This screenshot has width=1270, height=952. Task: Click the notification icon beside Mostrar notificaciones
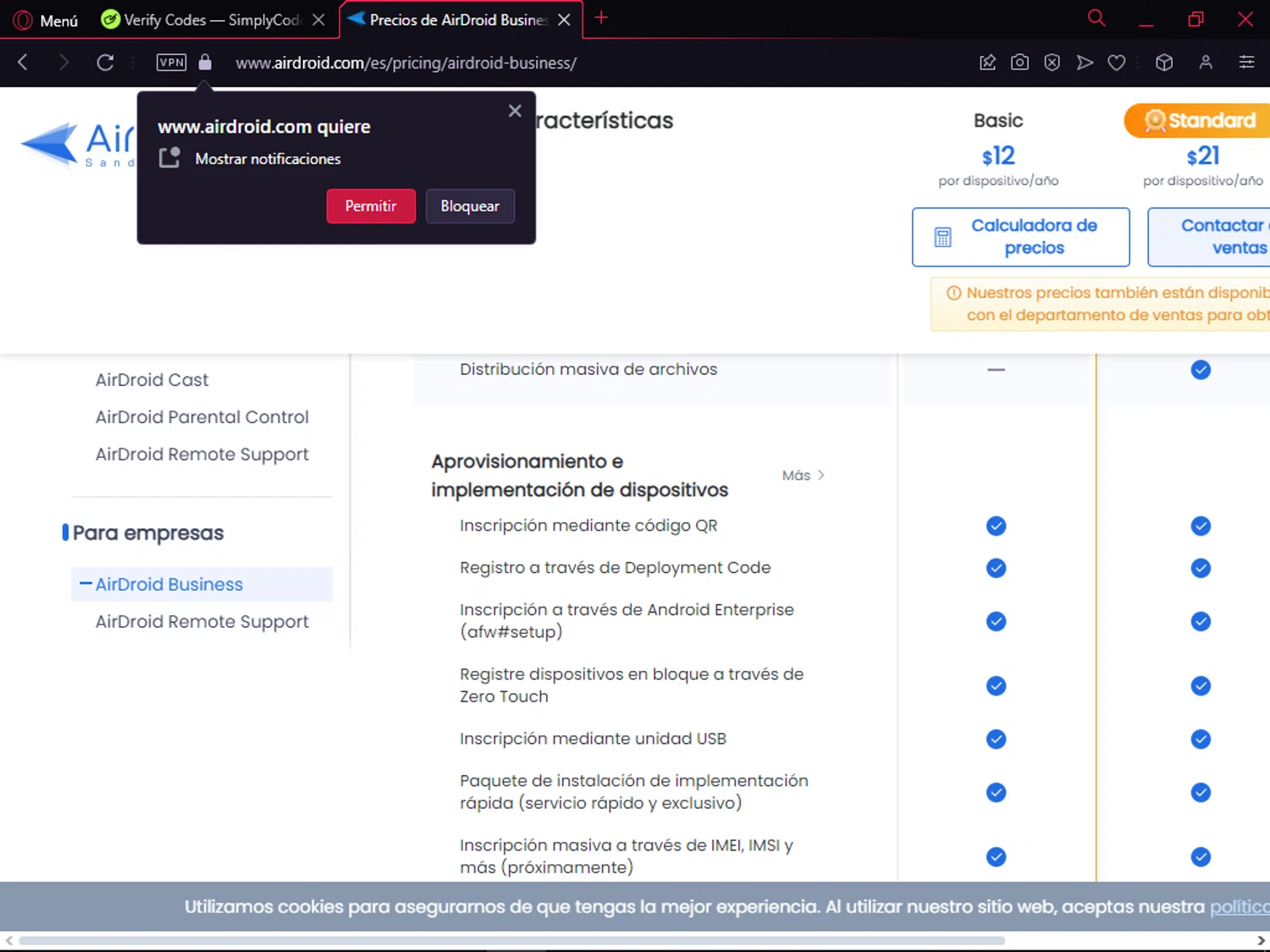tap(170, 158)
